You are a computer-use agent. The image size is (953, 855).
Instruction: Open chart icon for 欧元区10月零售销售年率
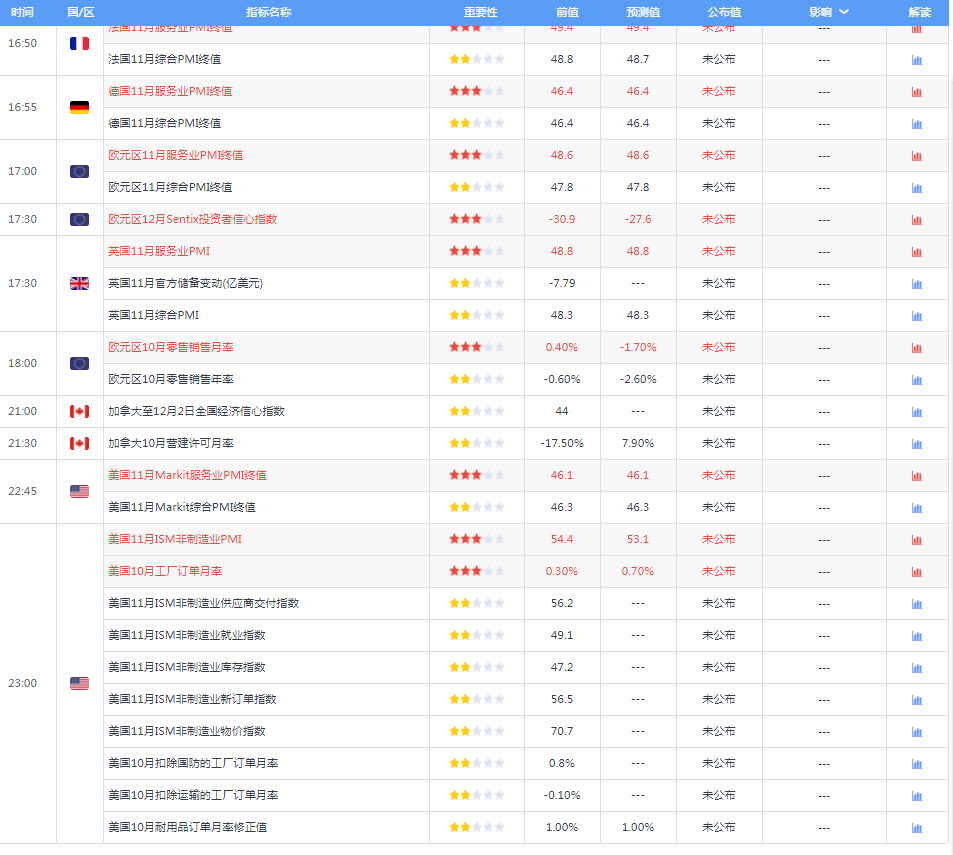click(x=917, y=380)
